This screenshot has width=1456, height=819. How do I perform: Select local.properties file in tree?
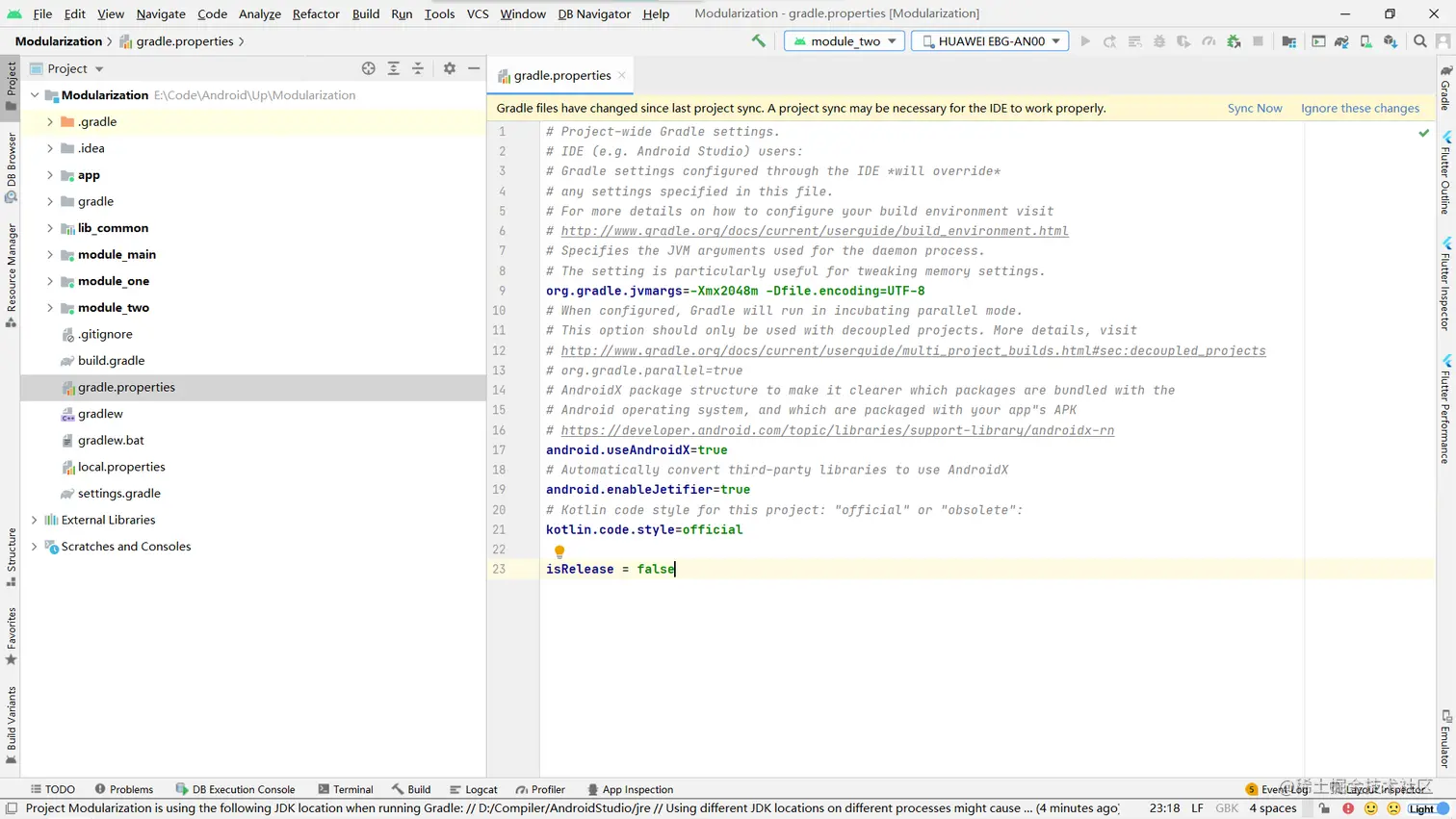[x=121, y=467]
